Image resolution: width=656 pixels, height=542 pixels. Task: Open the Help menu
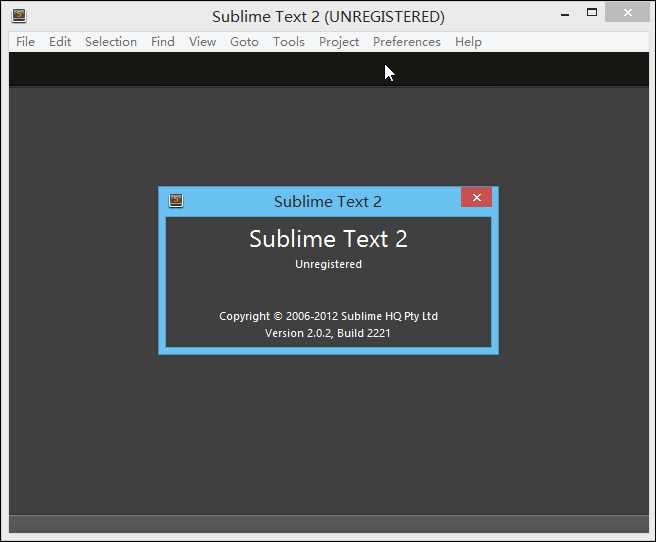468,42
